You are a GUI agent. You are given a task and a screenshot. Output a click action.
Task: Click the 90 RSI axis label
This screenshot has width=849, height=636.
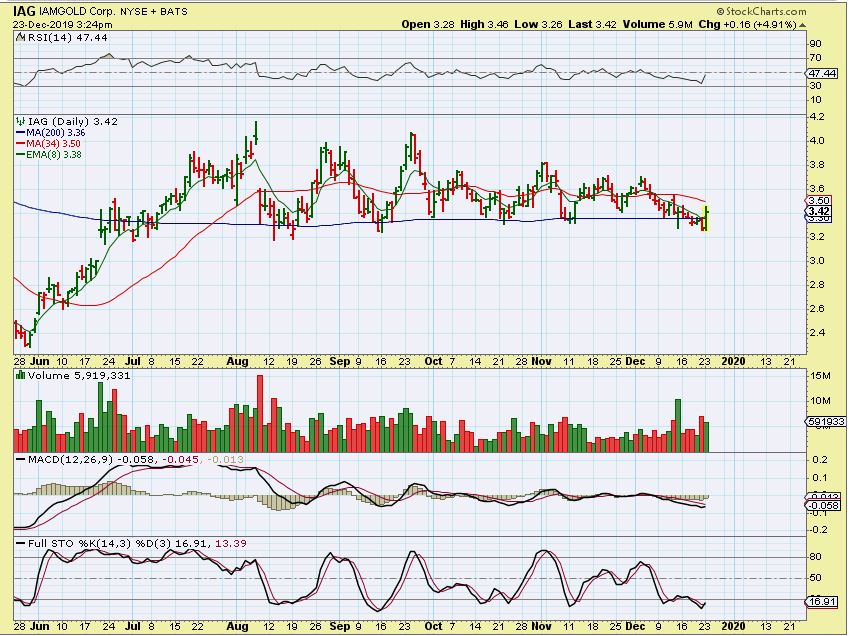click(x=816, y=44)
